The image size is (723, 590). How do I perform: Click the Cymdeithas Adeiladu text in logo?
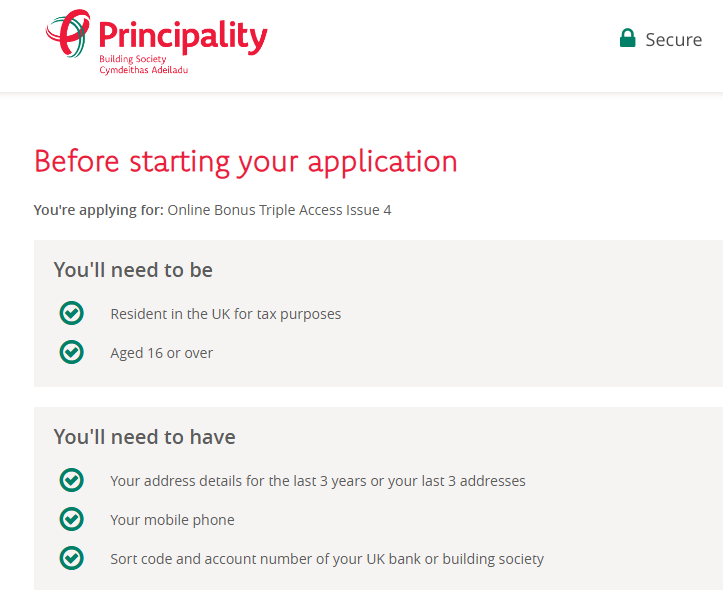144,71
